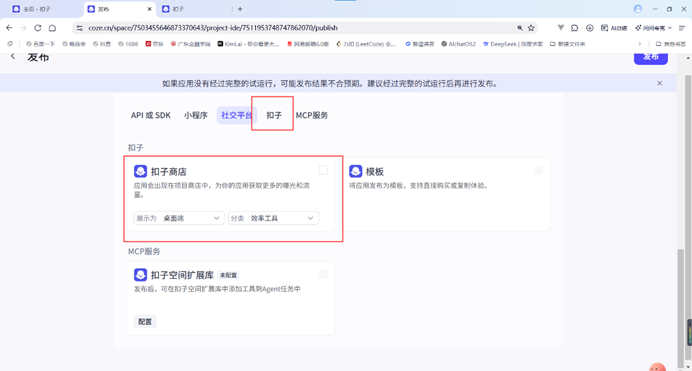Viewport: 692px width, 371px height.
Task: Open the 1688 bookmark
Action: (128, 44)
